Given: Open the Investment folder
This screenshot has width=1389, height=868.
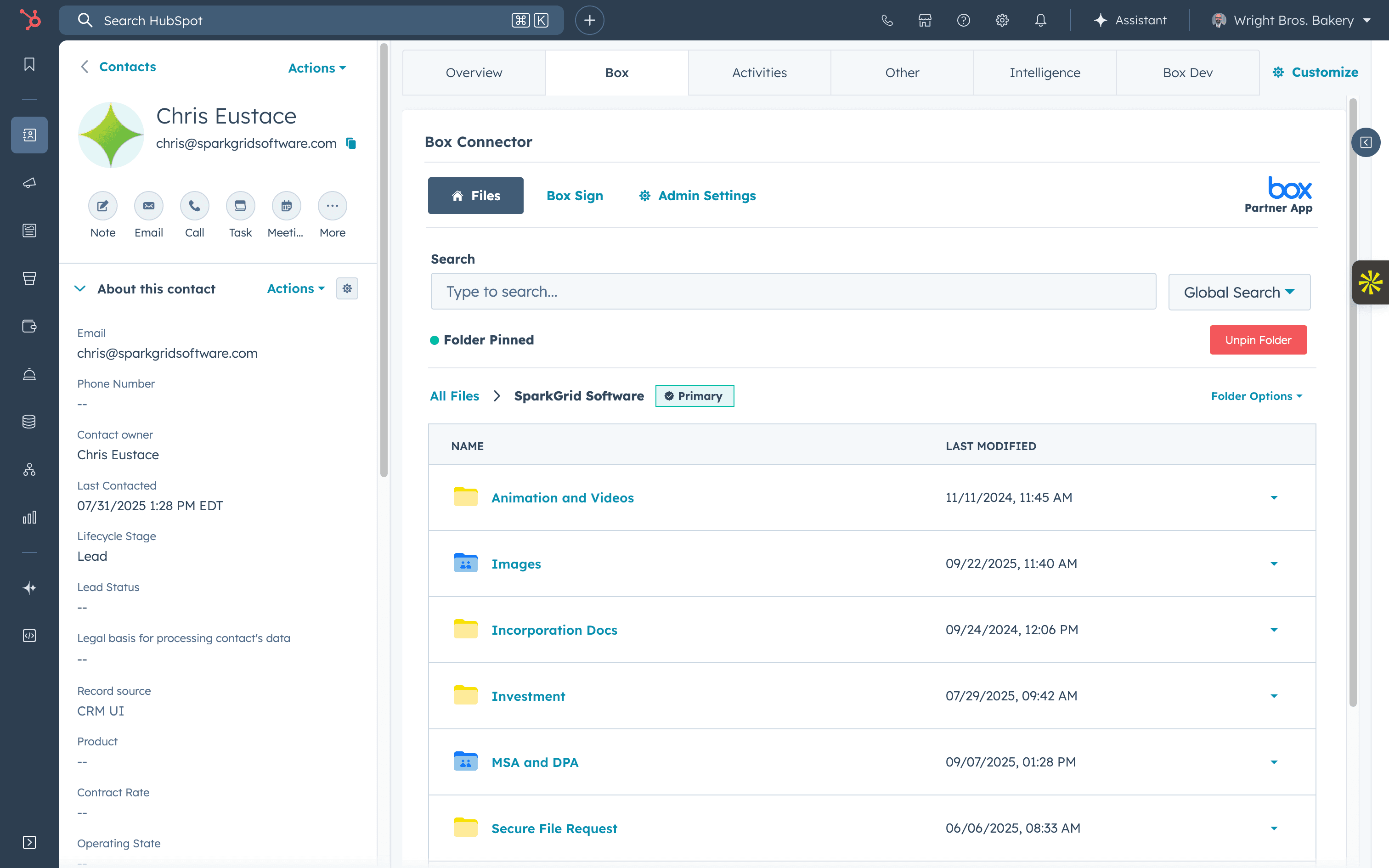Looking at the screenshot, I should coord(528,696).
